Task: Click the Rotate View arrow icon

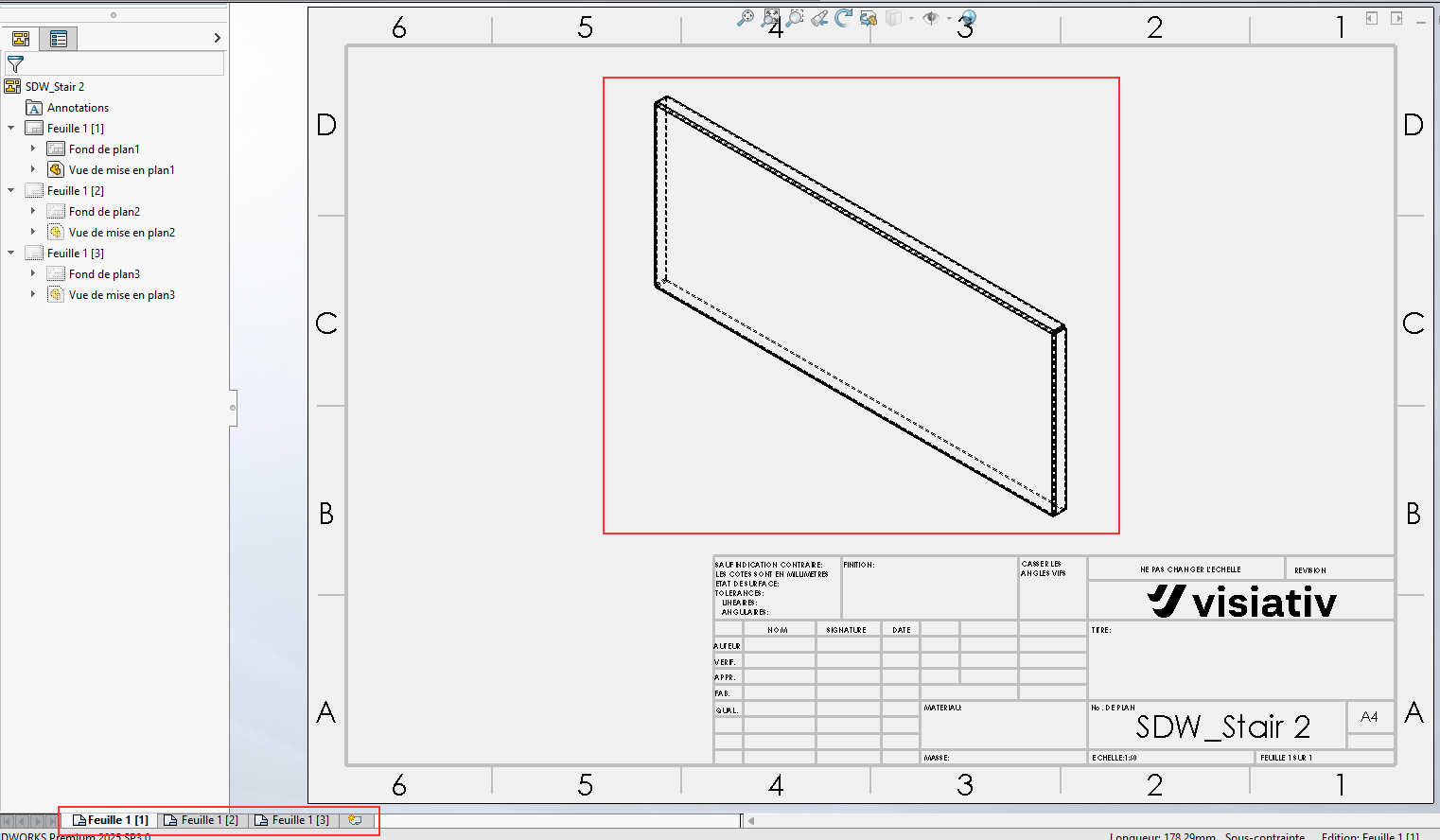Action: click(844, 18)
